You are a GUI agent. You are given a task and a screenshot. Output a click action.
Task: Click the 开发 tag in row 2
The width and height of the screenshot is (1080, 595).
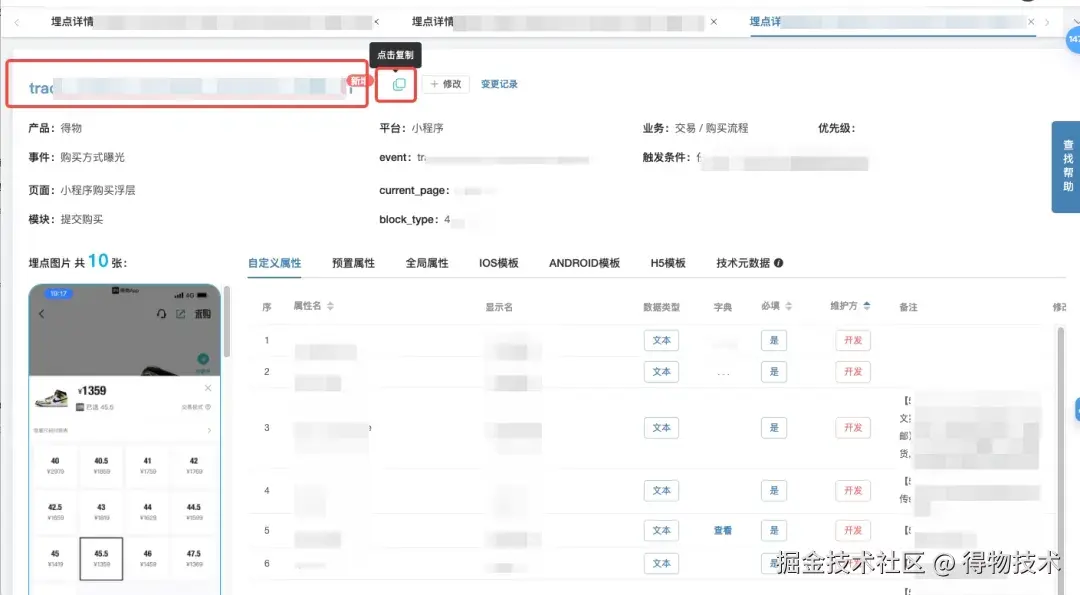853,372
